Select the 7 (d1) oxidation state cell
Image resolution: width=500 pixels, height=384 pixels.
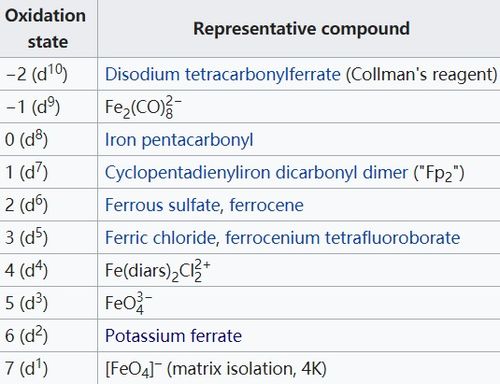click(x=49, y=368)
